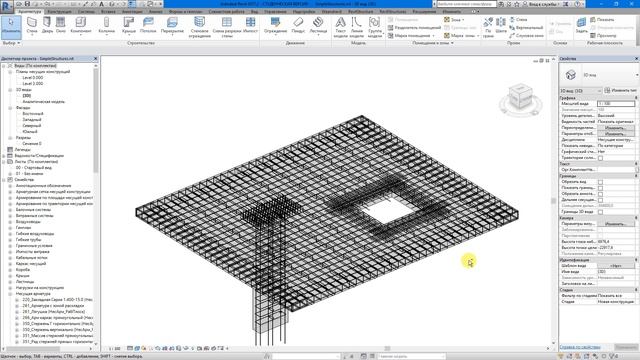640x360 pixels.
Task: Toggle the Crop Region Visible (Показать границы) checkbox
Action: [x=600, y=188]
